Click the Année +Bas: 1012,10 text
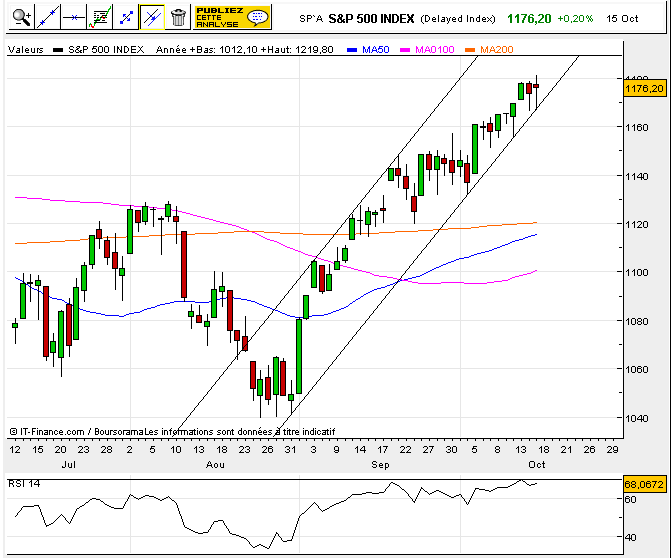The height and width of the screenshot is (558, 672). click(x=207, y=50)
